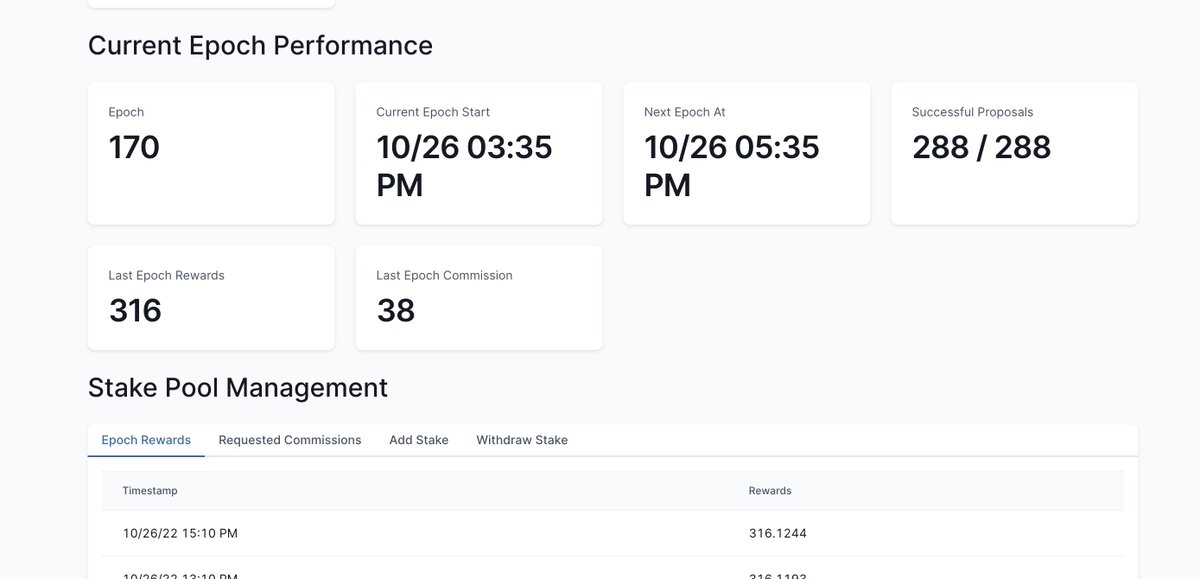Click the Current Epoch Performance heading
This screenshot has width=1200, height=579.
click(x=260, y=46)
